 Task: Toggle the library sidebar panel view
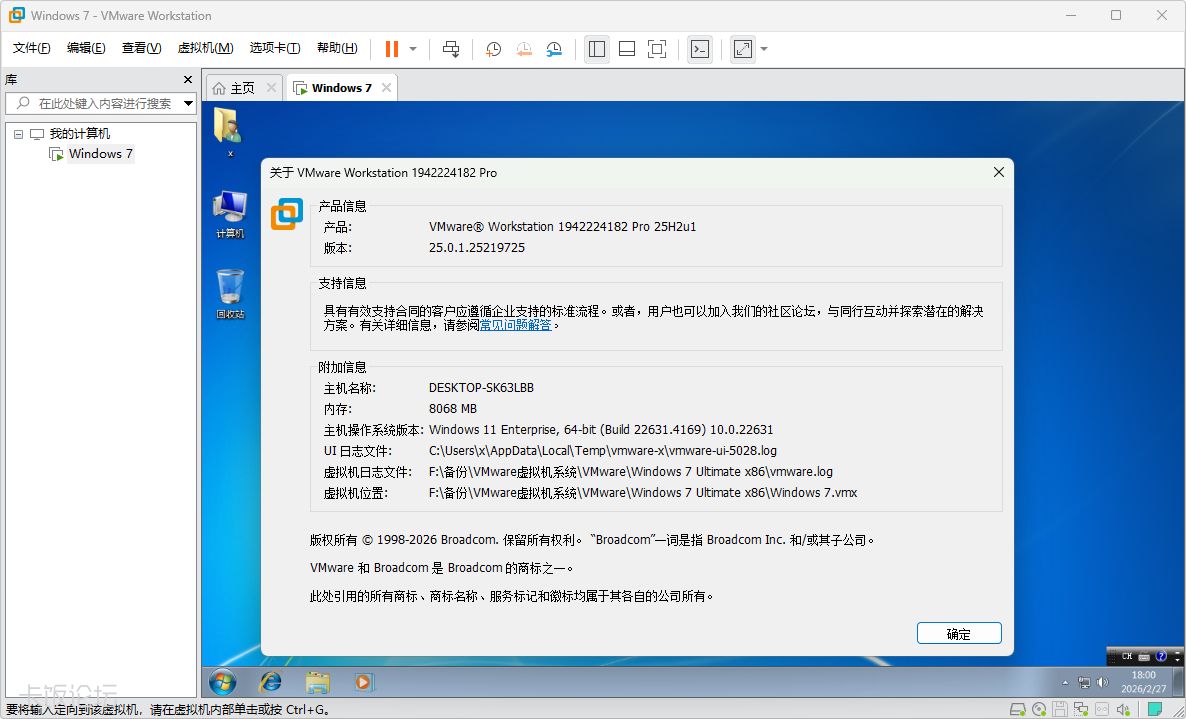(597, 48)
